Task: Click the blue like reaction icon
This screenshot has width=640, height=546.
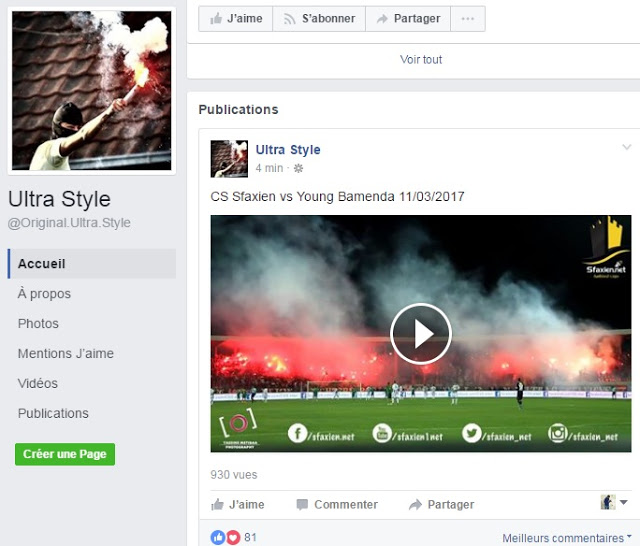Action: [x=218, y=537]
